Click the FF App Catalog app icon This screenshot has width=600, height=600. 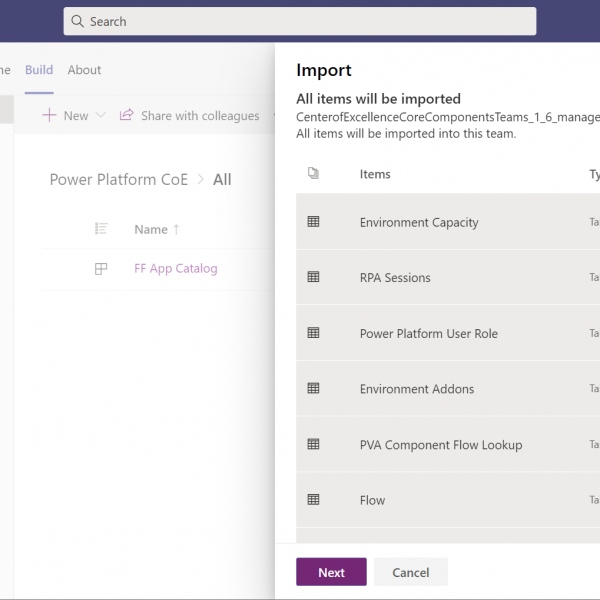(101, 269)
